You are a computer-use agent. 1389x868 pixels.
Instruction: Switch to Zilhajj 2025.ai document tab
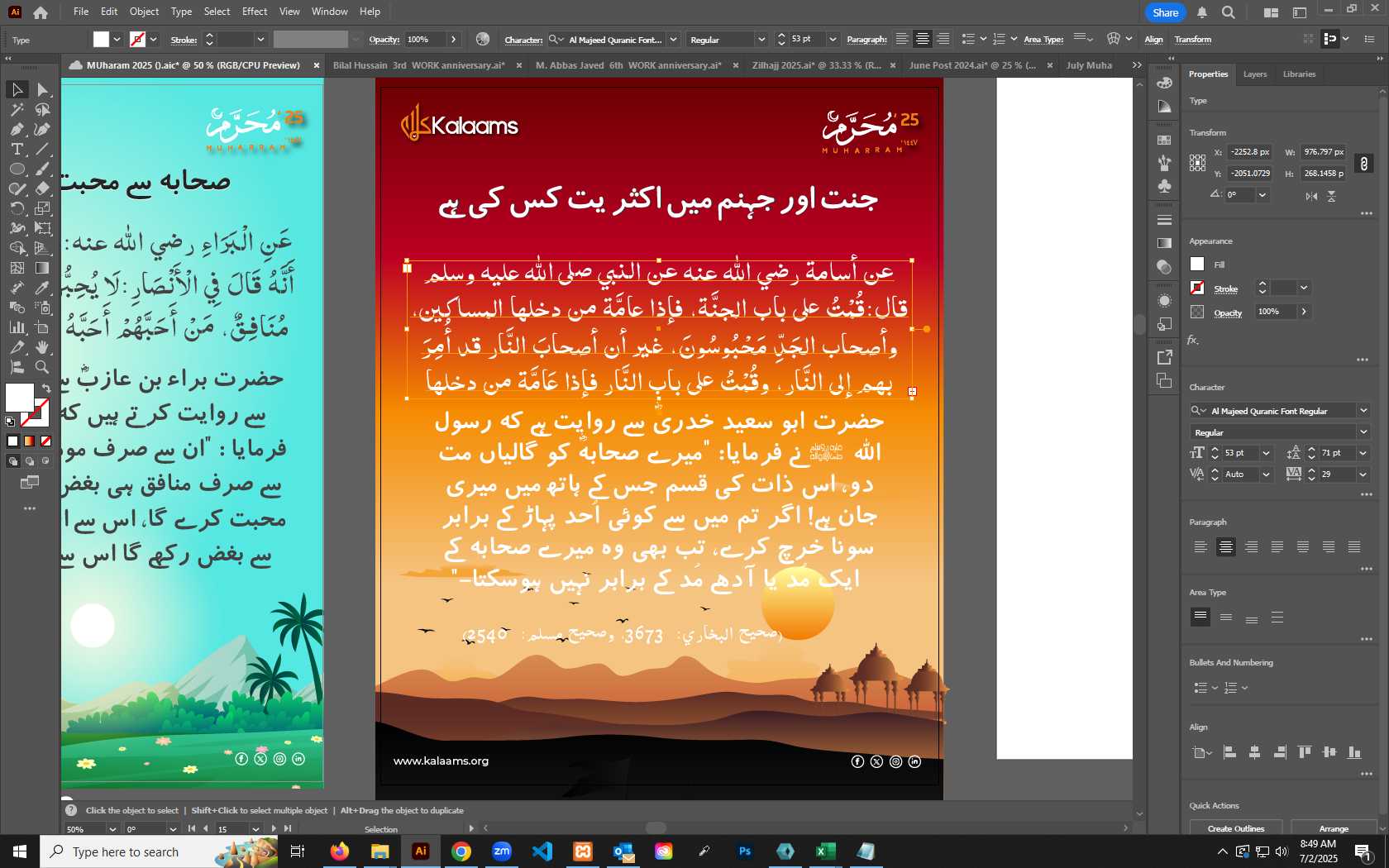coord(816,65)
